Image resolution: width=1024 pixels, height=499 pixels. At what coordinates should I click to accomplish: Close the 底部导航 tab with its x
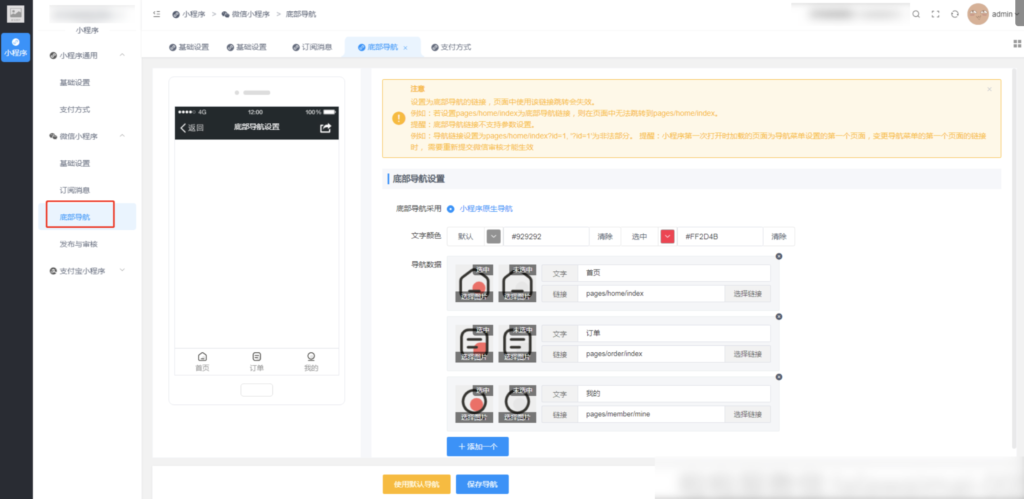[405, 48]
